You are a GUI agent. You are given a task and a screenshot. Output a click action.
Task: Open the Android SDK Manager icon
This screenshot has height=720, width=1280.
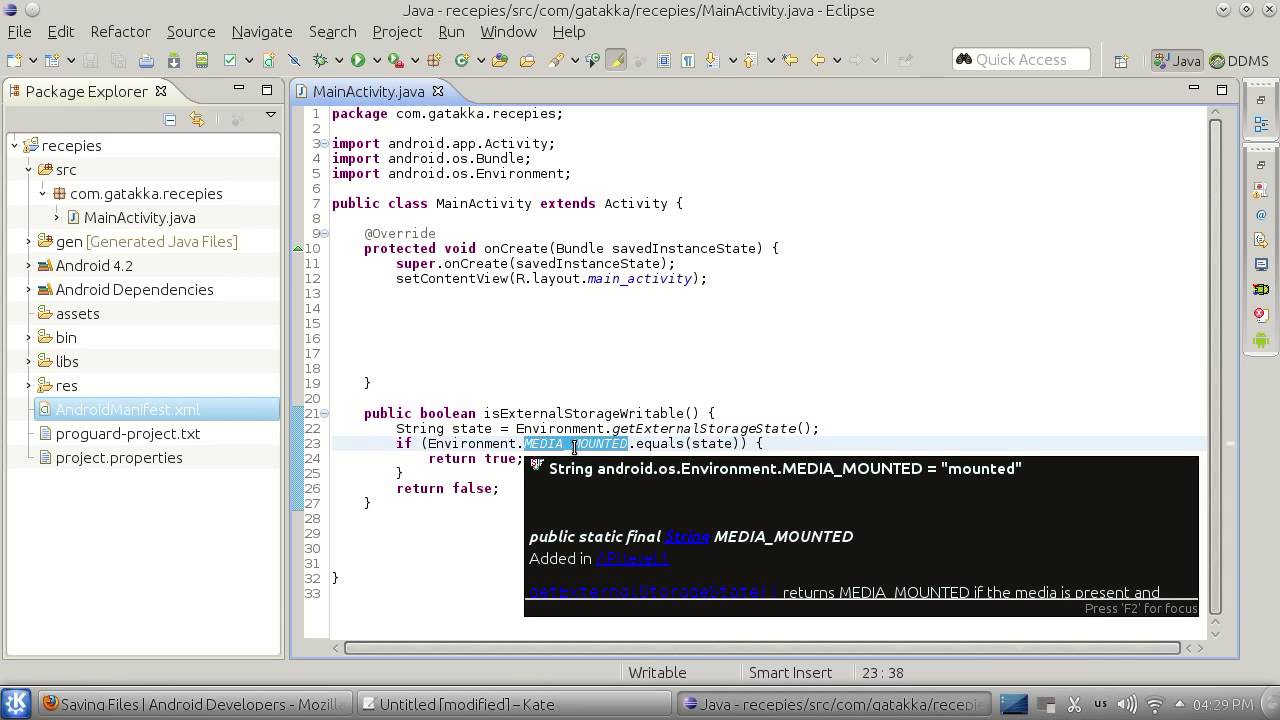tap(173, 60)
